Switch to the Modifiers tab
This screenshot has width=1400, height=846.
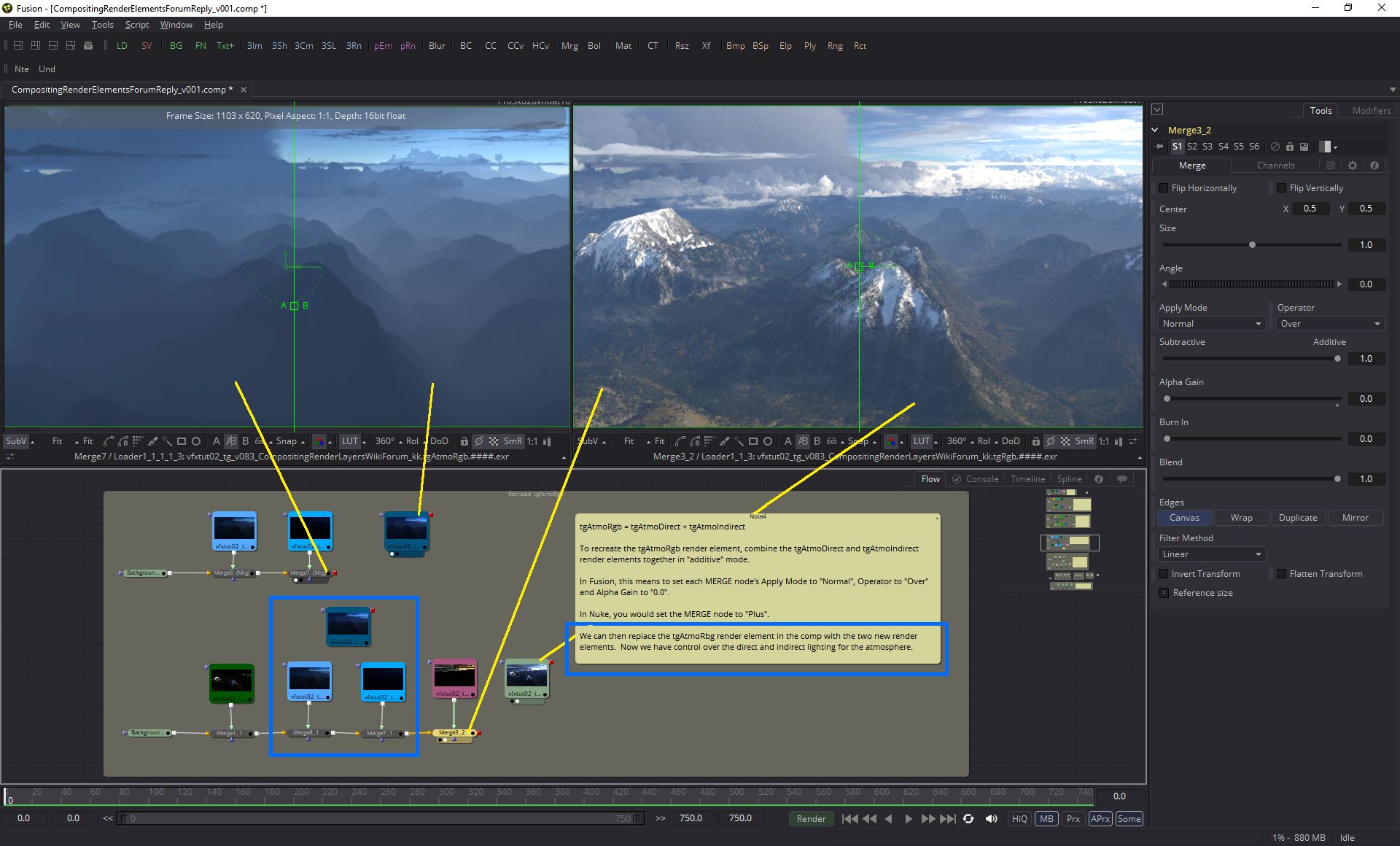1371,110
